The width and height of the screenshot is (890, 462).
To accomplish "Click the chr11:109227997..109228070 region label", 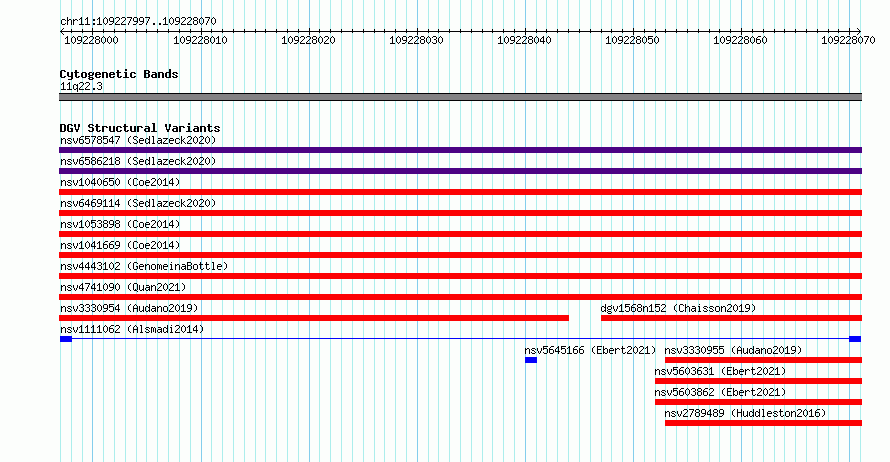I will (138, 21).
